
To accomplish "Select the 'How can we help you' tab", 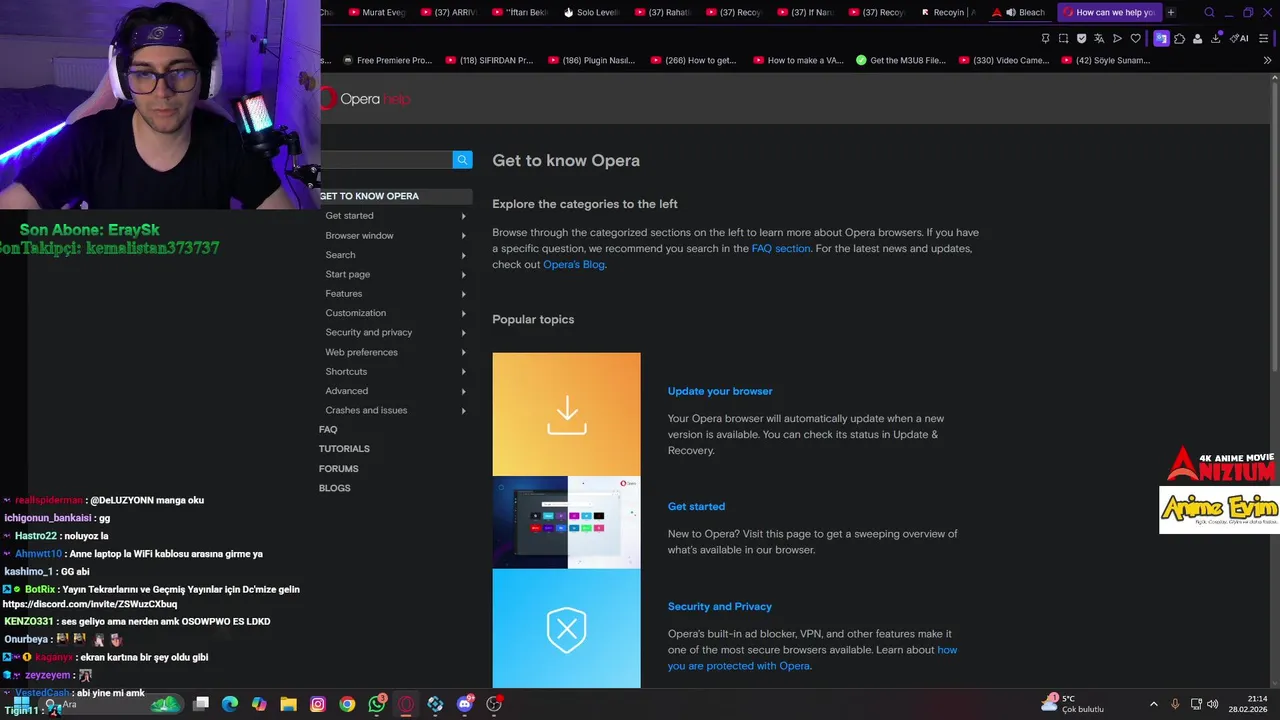I will click(x=1108, y=13).
